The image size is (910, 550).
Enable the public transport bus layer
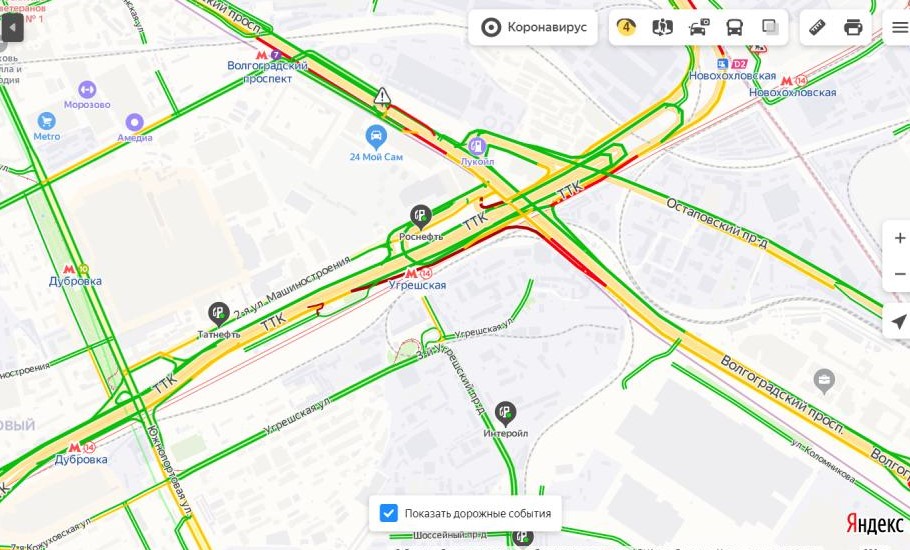[x=735, y=27]
